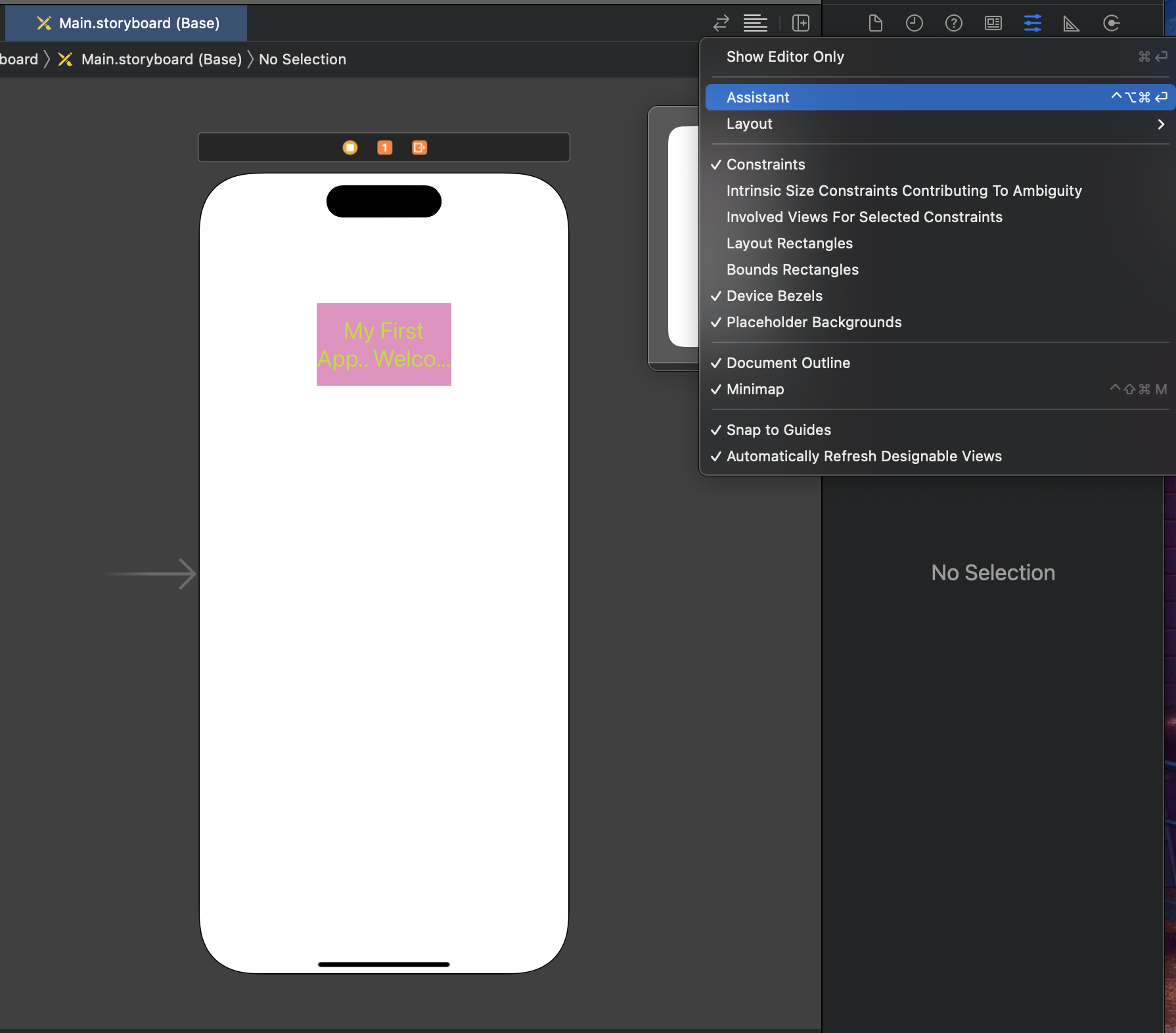The image size is (1176, 1033).
Task: Open the Size inspector
Action: [x=1071, y=23]
